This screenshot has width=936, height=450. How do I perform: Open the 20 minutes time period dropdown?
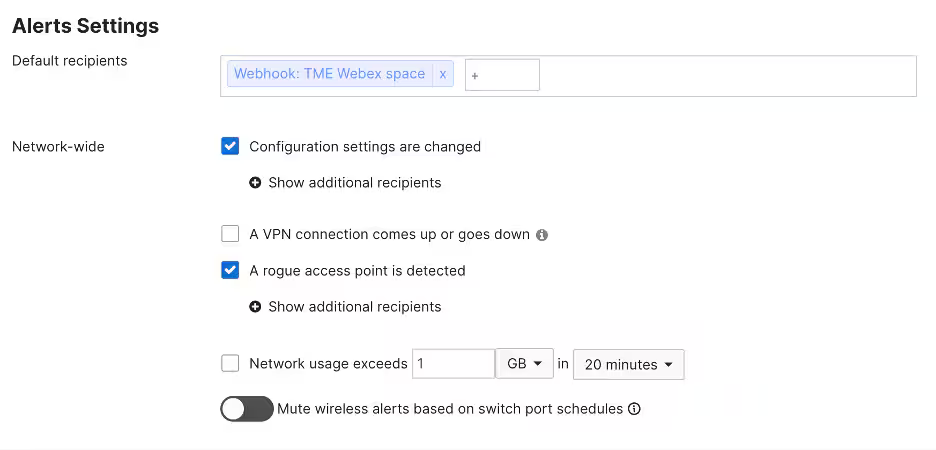tap(629, 364)
